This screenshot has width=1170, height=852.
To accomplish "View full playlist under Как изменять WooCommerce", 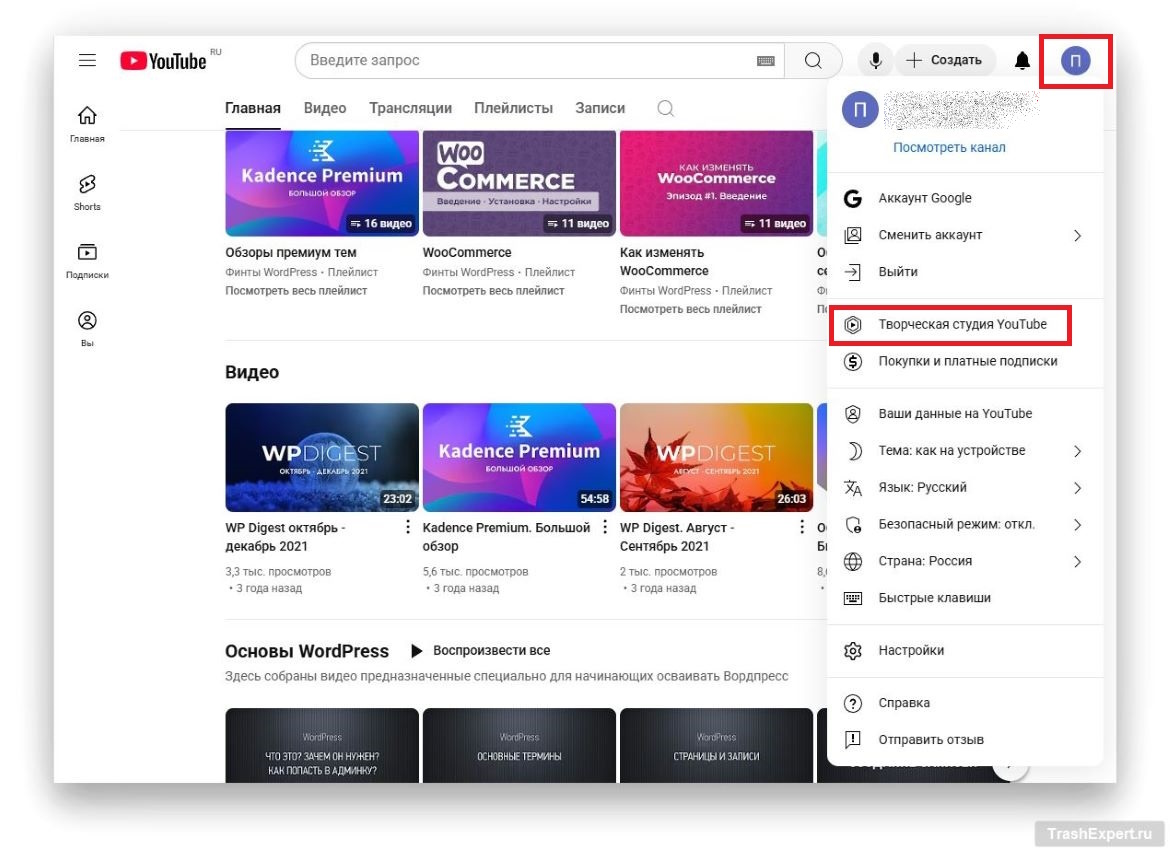I will (690, 310).
